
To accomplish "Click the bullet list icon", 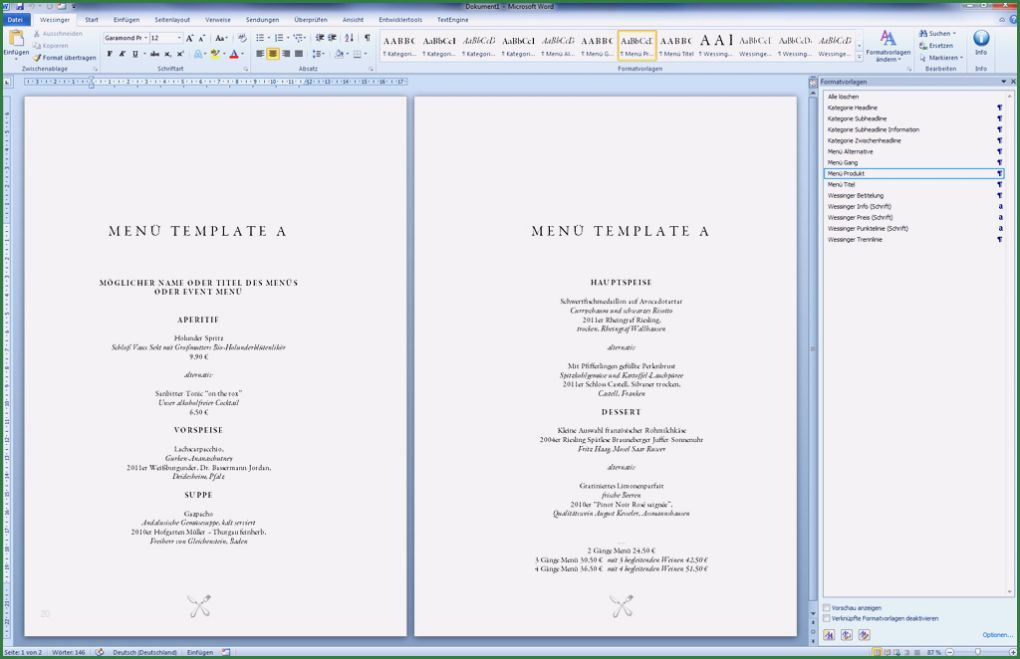I will (x=260, y=38).
